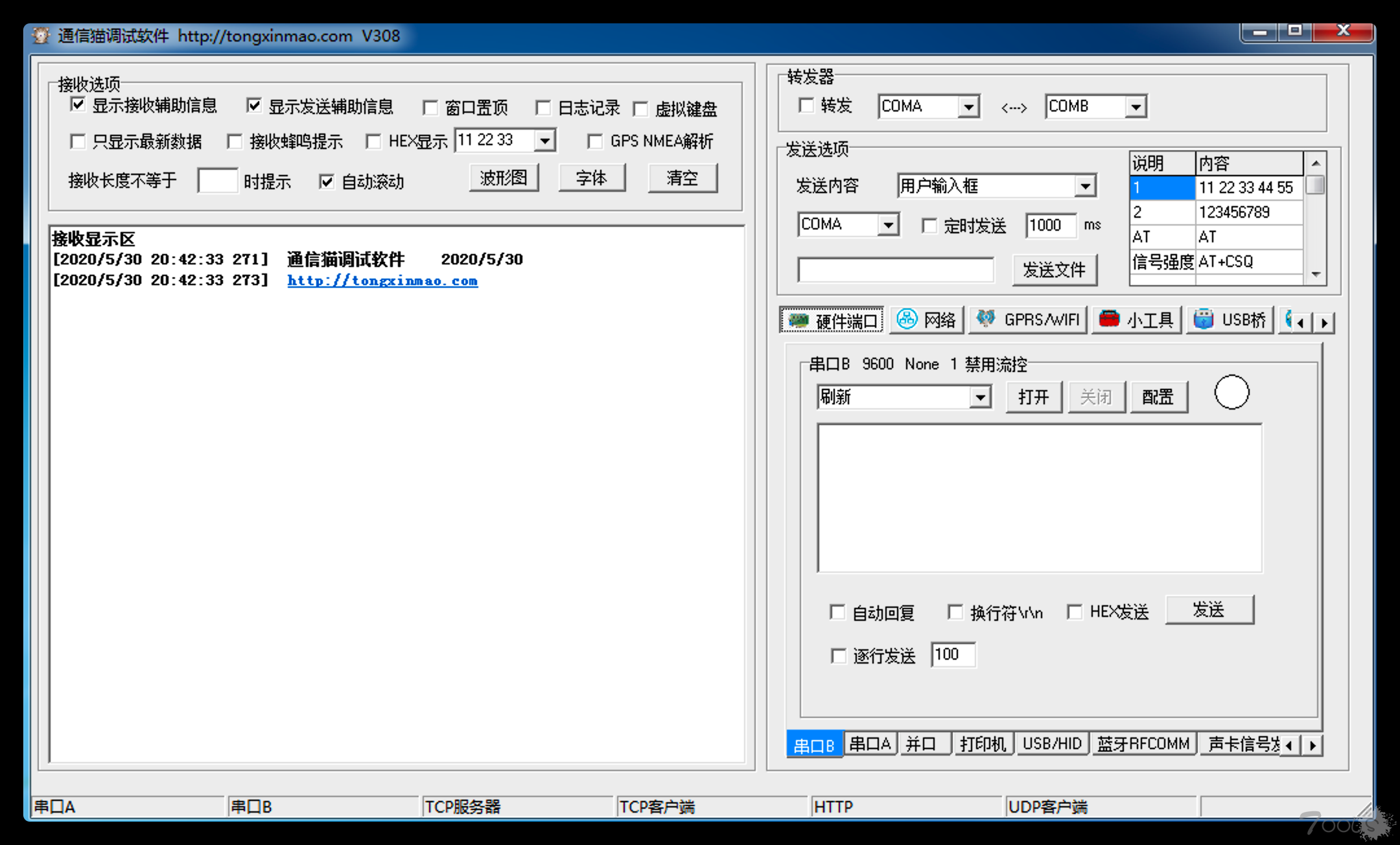Click the round port status indicator
Viewport: 1400px width, 845px height.
(1231, 392)
